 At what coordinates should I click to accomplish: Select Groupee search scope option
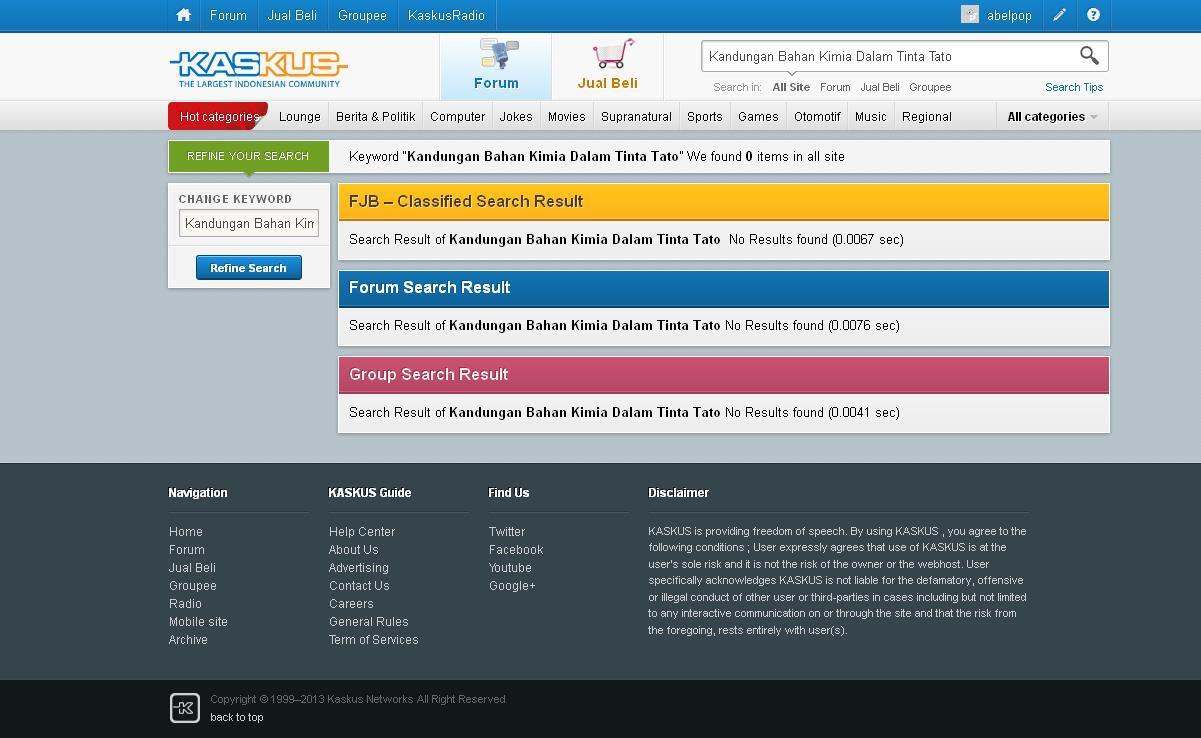tap(930, 87)
